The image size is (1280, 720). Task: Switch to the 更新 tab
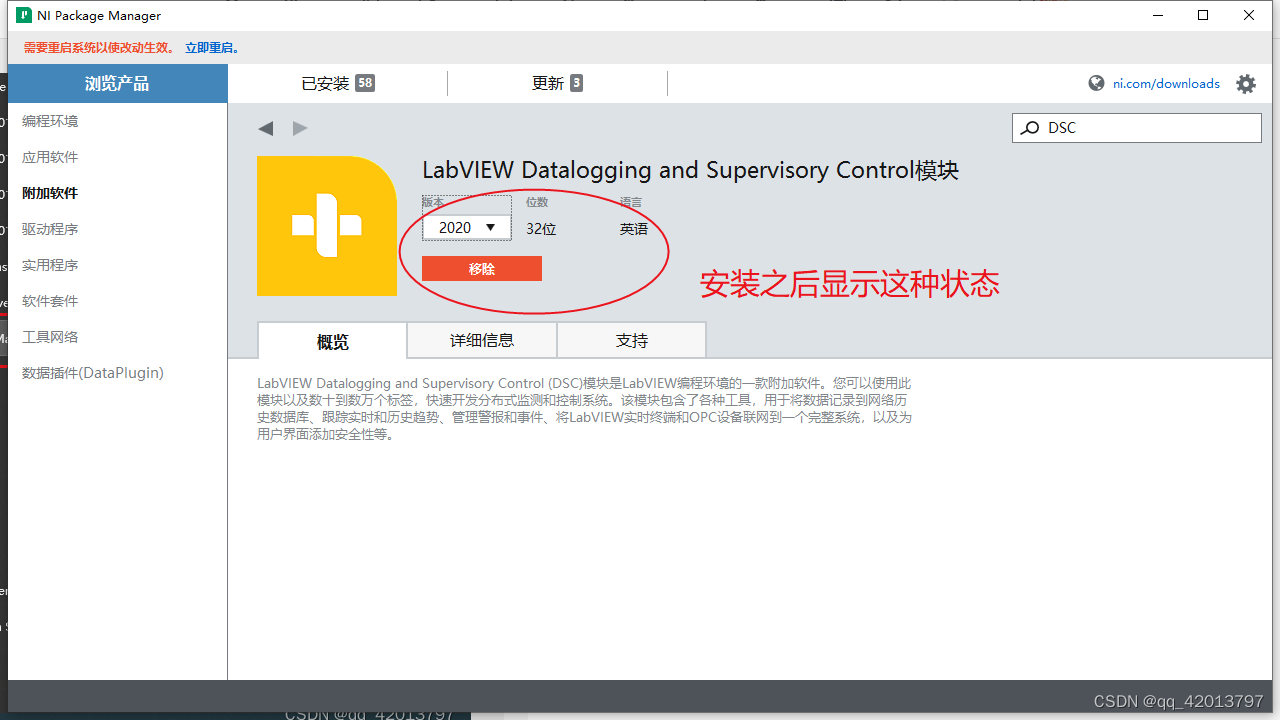click(557, 83)
